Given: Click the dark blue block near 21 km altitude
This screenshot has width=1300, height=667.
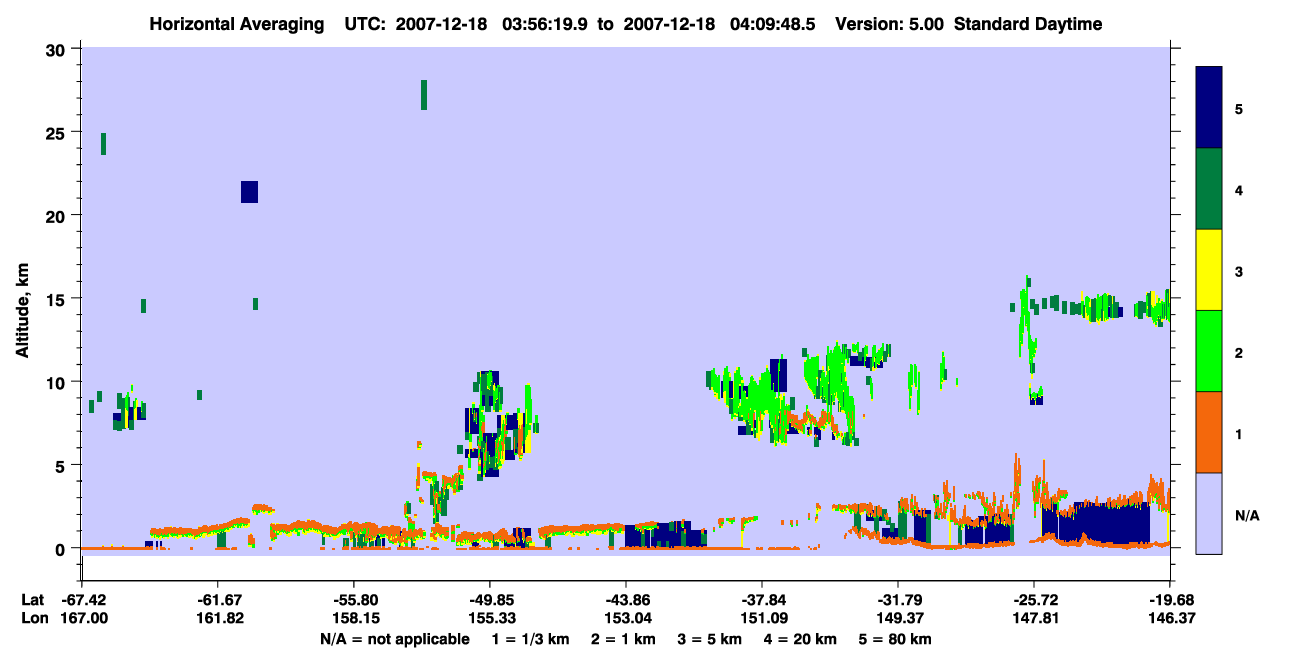Looking at the screenshot, I should [x=250, y=192].
